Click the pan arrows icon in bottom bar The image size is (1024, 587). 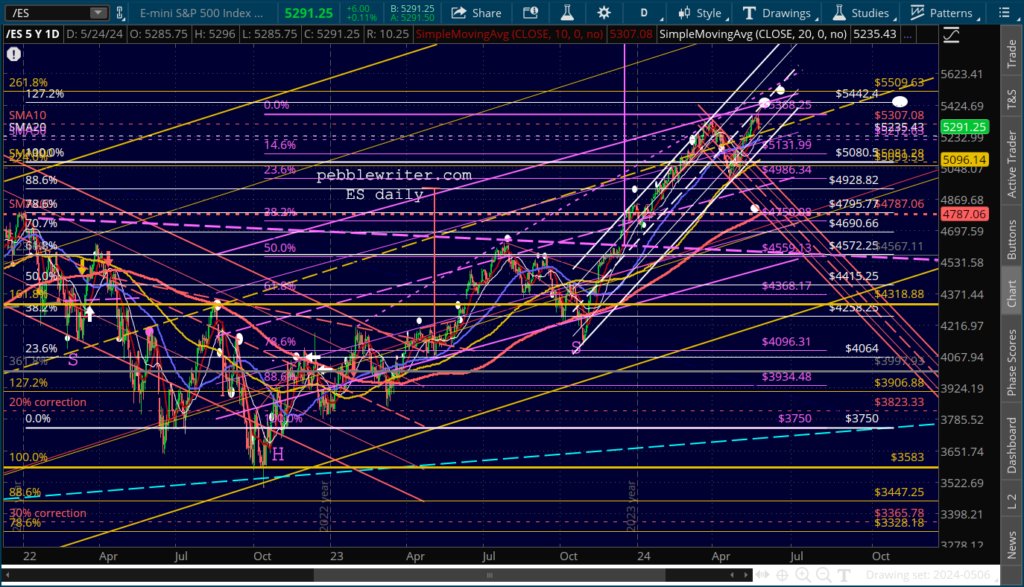click(x=762, y=575)
